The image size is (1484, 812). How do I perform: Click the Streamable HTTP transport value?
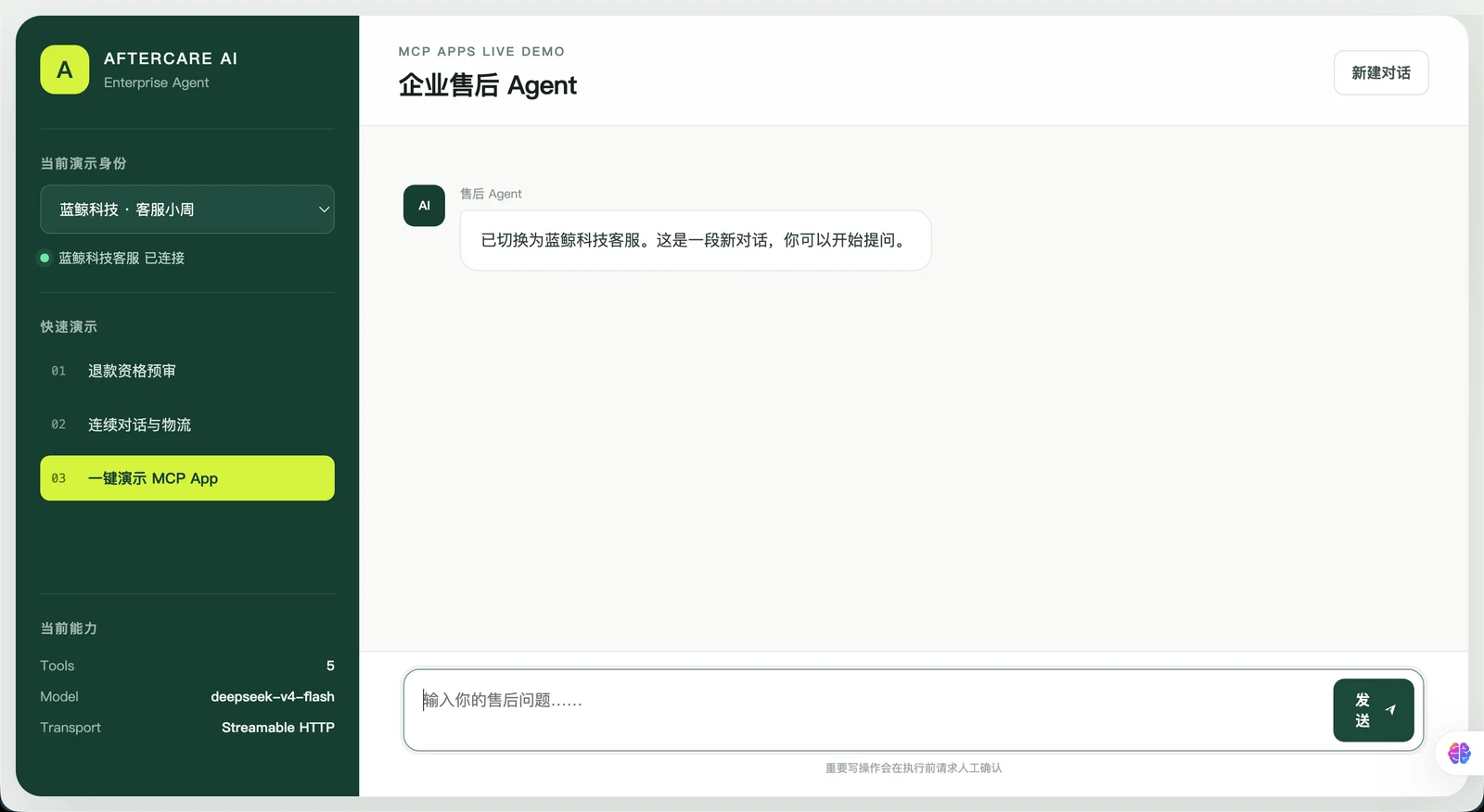278,728
